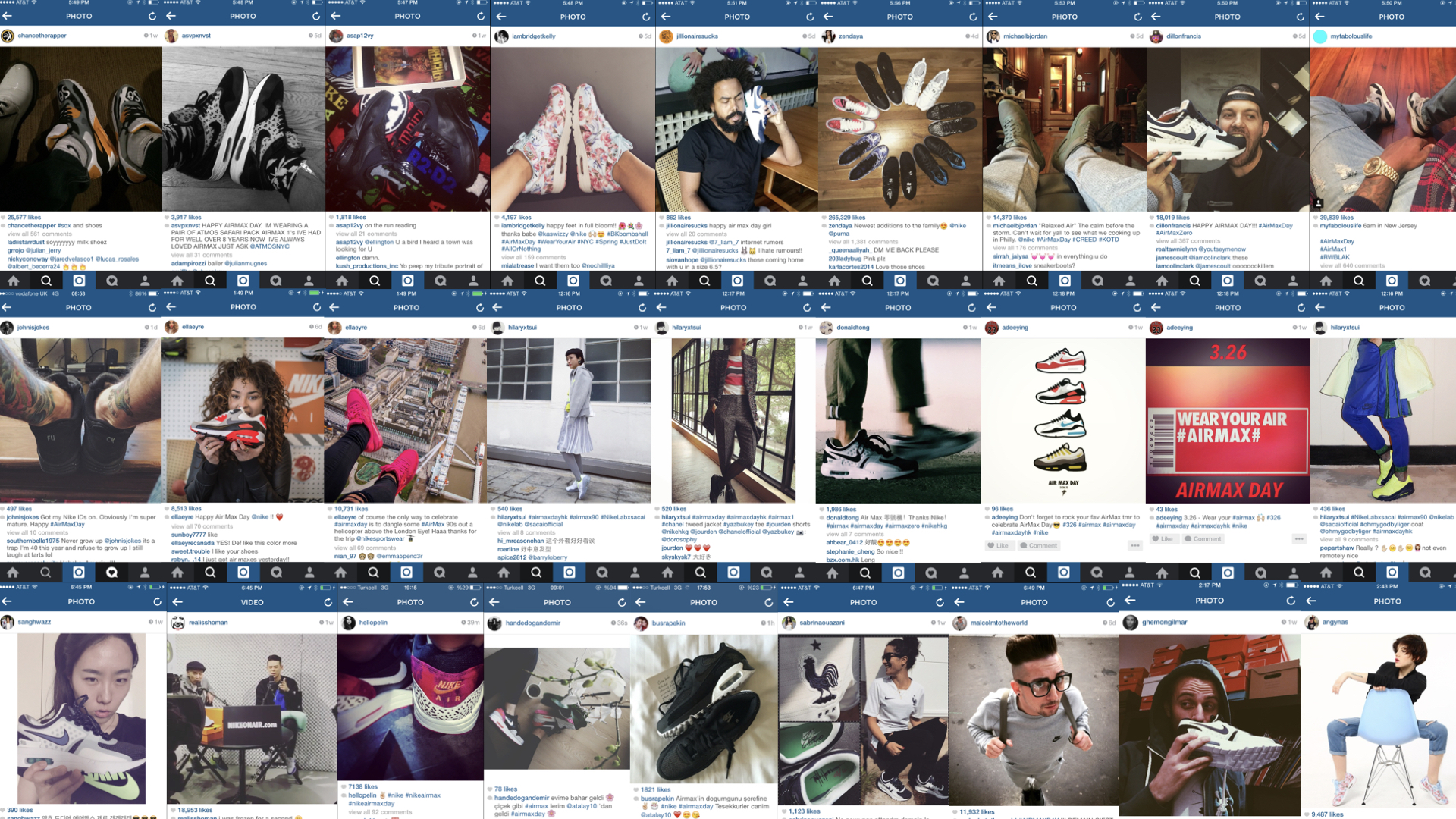Open adeeying's WEAR YOUR AIR #AIRMAX# image
The image size is (1456, 819).
[x=1228, y=421]
